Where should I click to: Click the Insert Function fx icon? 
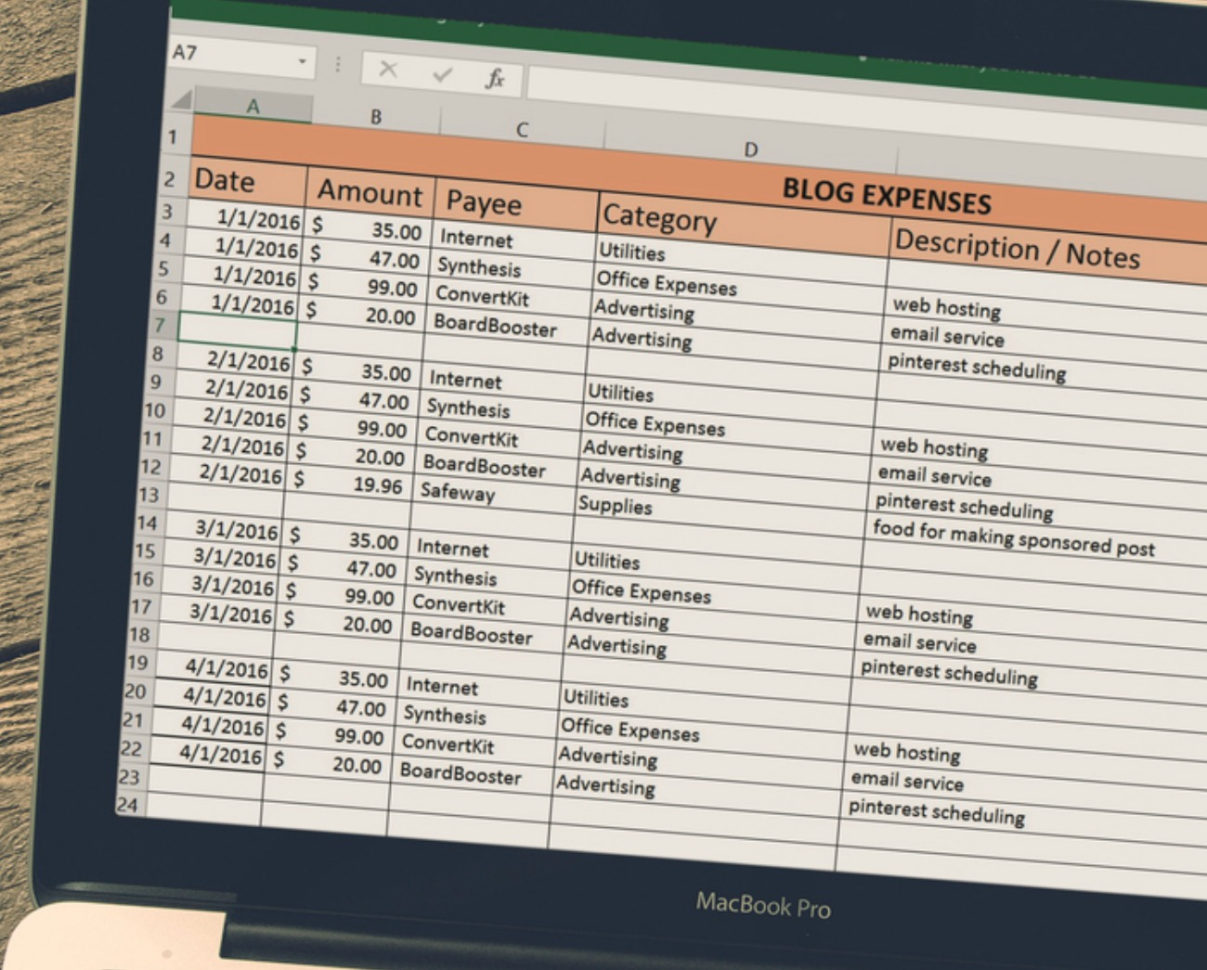(x=494, y=79)
